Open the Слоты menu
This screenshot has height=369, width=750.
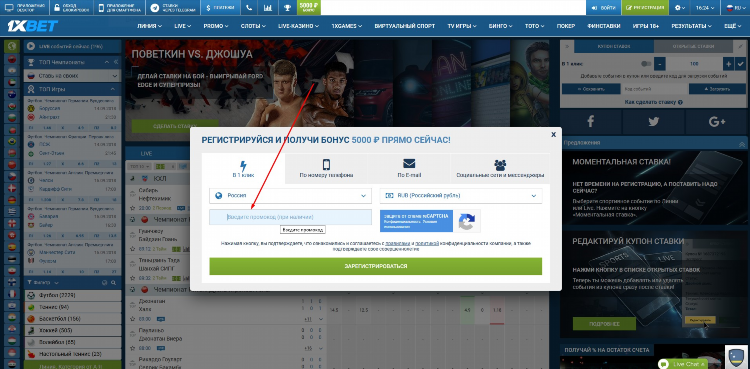(x=254, y=26)
